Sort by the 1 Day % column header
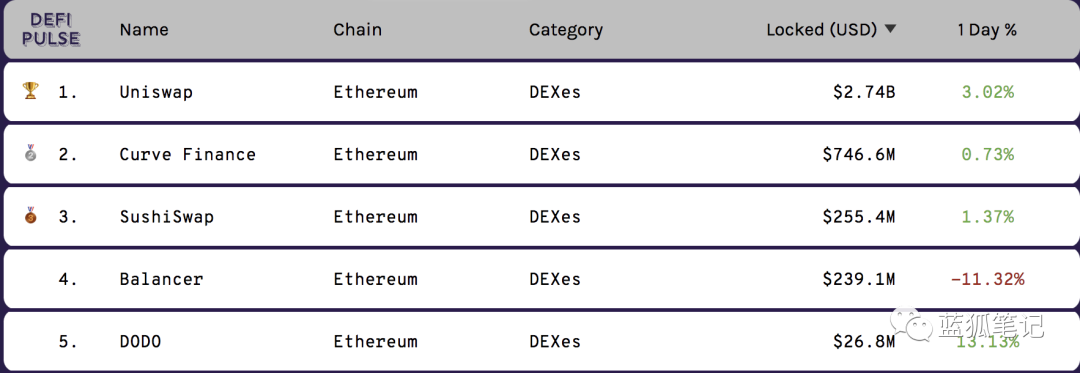 986,30
